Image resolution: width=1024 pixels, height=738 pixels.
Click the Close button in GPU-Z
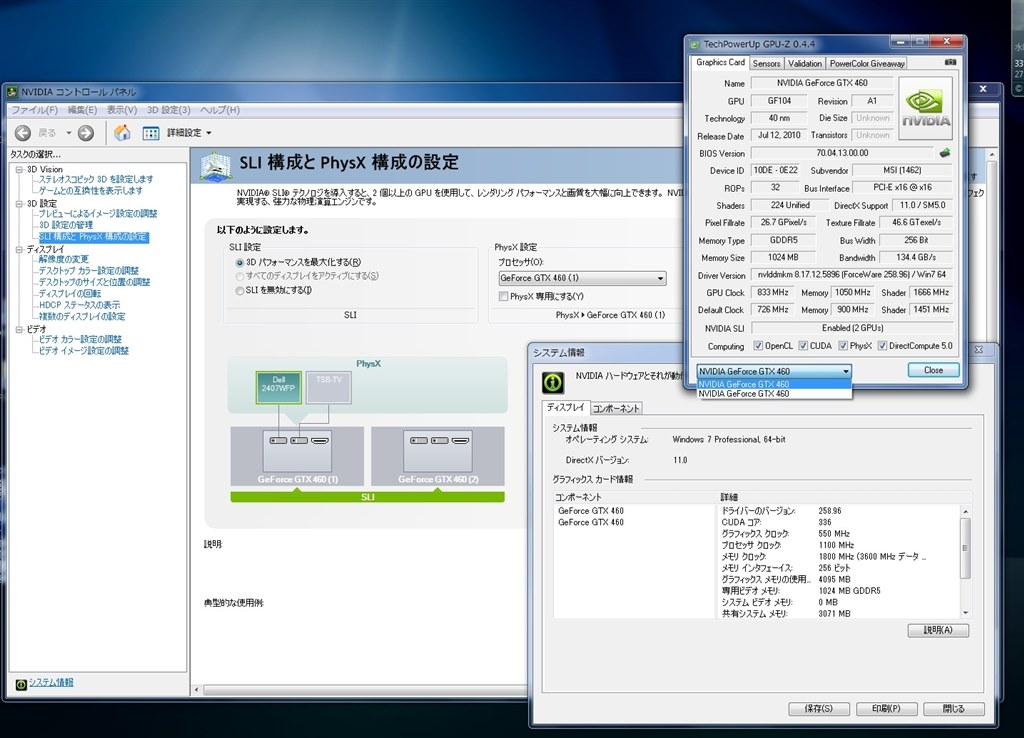point(933,370)
